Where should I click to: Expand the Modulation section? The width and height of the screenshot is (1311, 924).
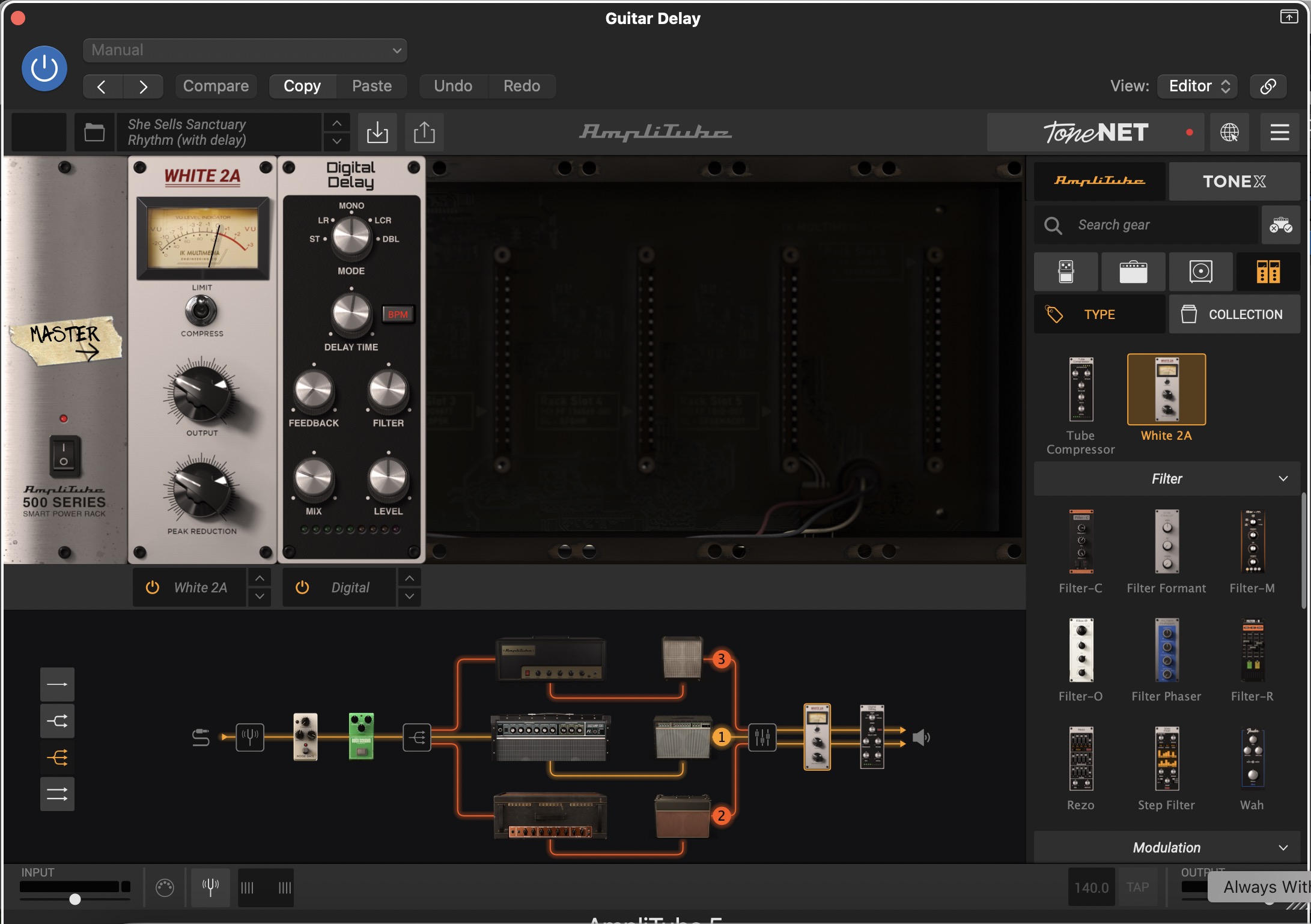(x=1167, y=848)
